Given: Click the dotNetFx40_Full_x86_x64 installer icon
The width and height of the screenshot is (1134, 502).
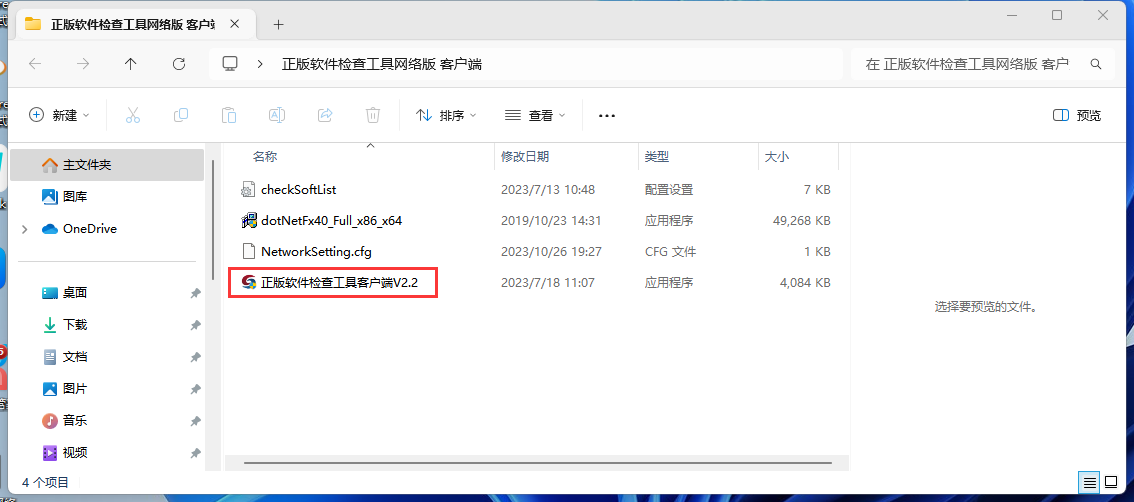Looking at the screenshot, I should pos(249,221).
